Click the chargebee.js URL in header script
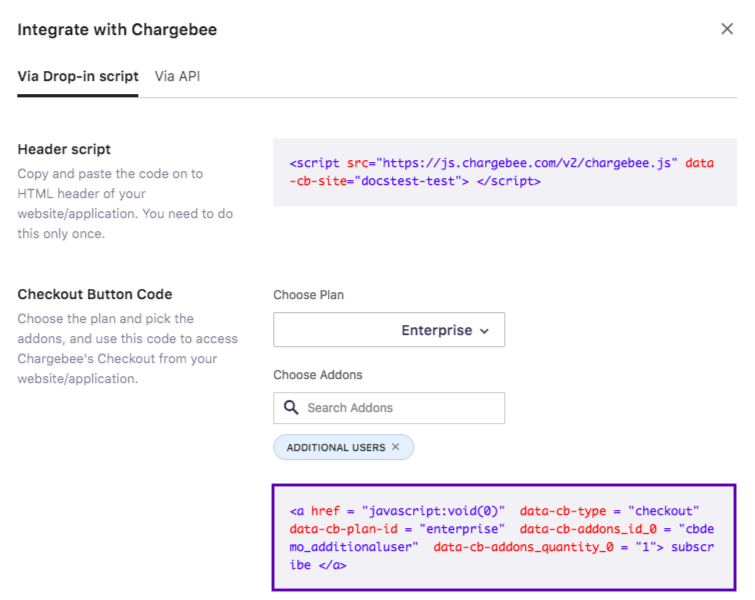Viewport: 755px width, 600px height. [531, 163]
